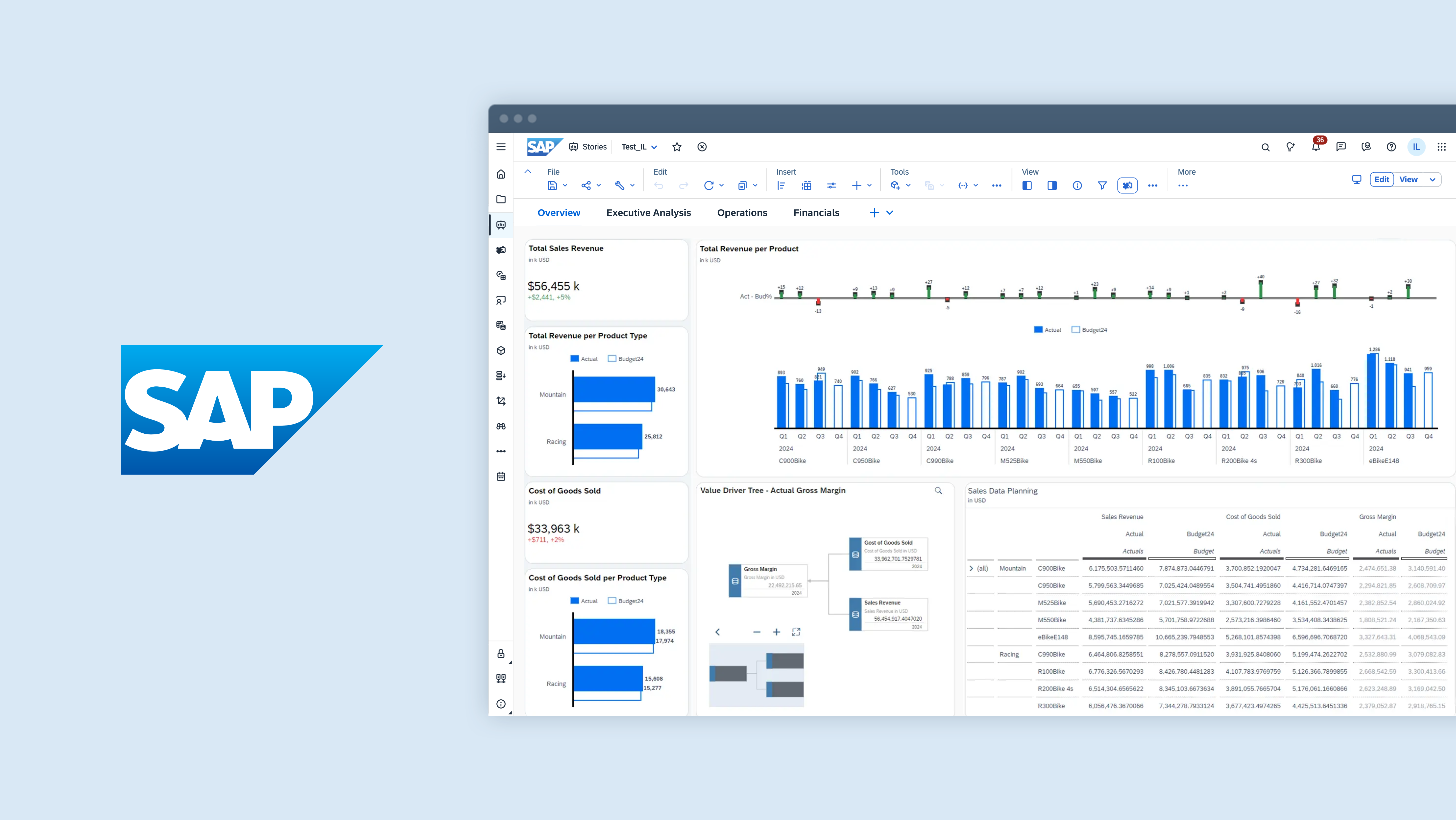This screenshot has width=1456, height=820.
Task: Toggle the left side panel in View group
Action: pos(1027,185)
